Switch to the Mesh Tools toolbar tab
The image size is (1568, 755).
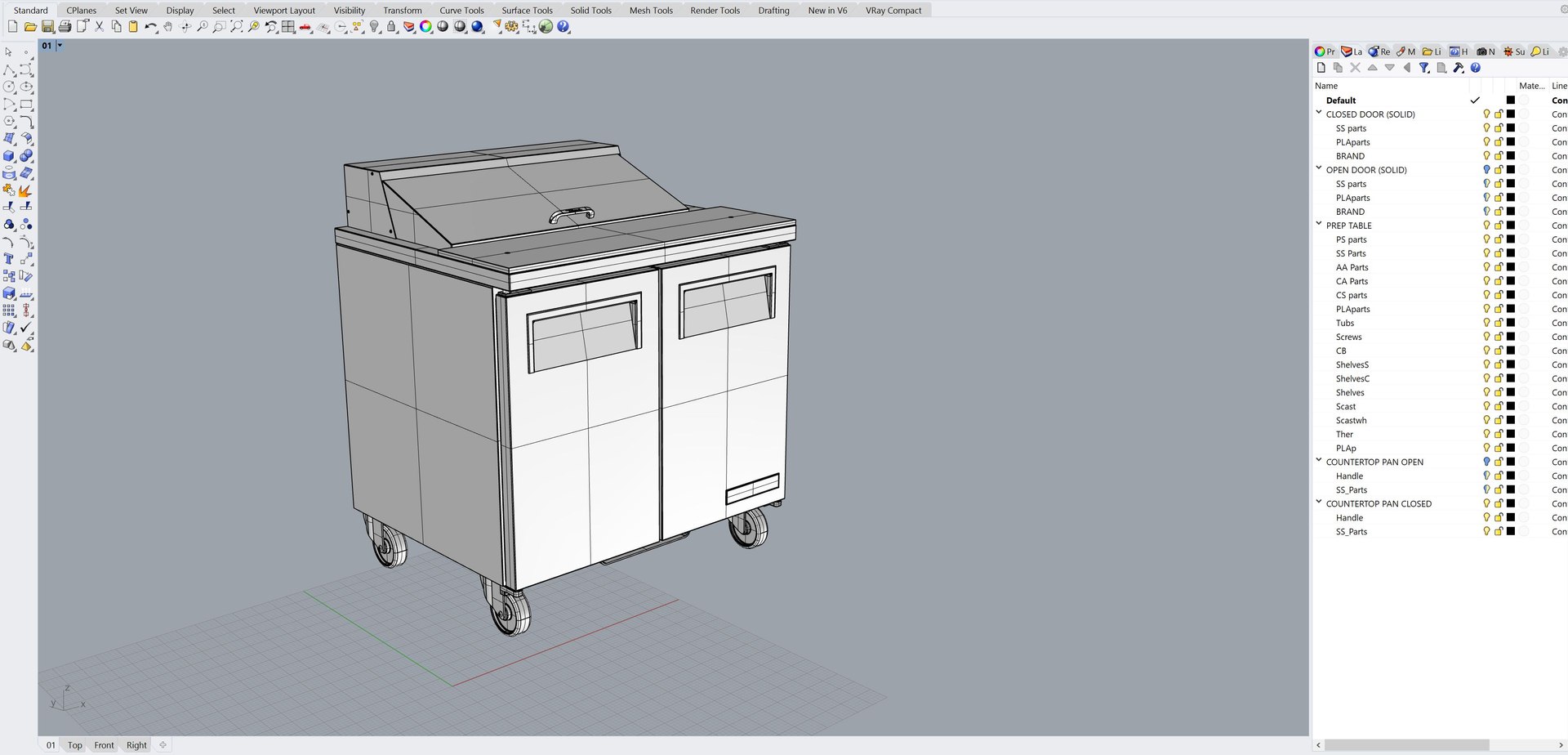tap(651, 11)
